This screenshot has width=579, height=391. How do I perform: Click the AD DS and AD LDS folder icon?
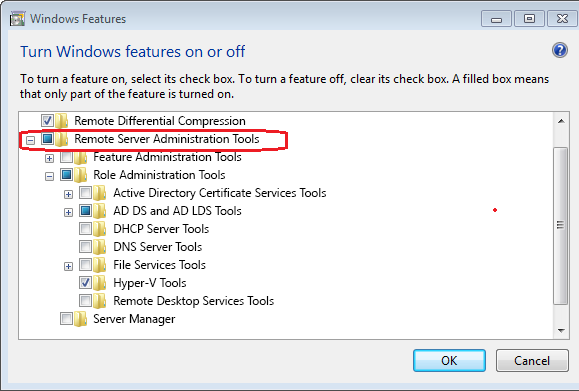tap(99, 211)
